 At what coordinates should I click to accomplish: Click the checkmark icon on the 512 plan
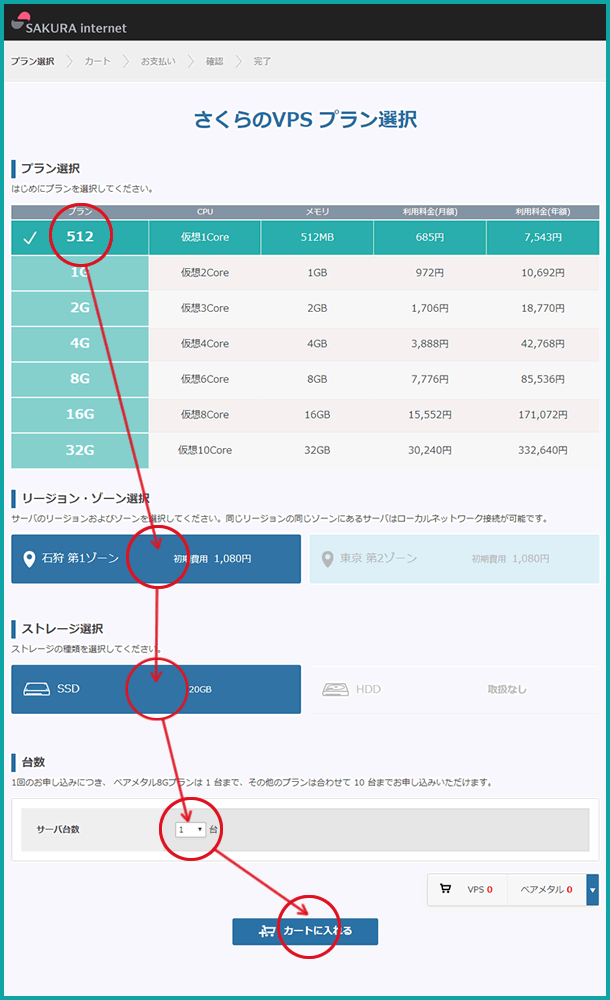pyautogui.click(x=30, y=238)
